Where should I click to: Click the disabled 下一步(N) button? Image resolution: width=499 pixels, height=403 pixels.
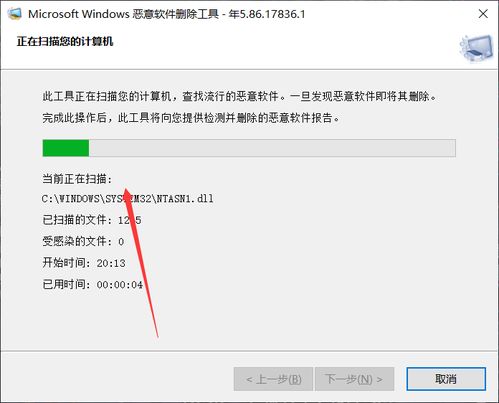tap(354, 379)
